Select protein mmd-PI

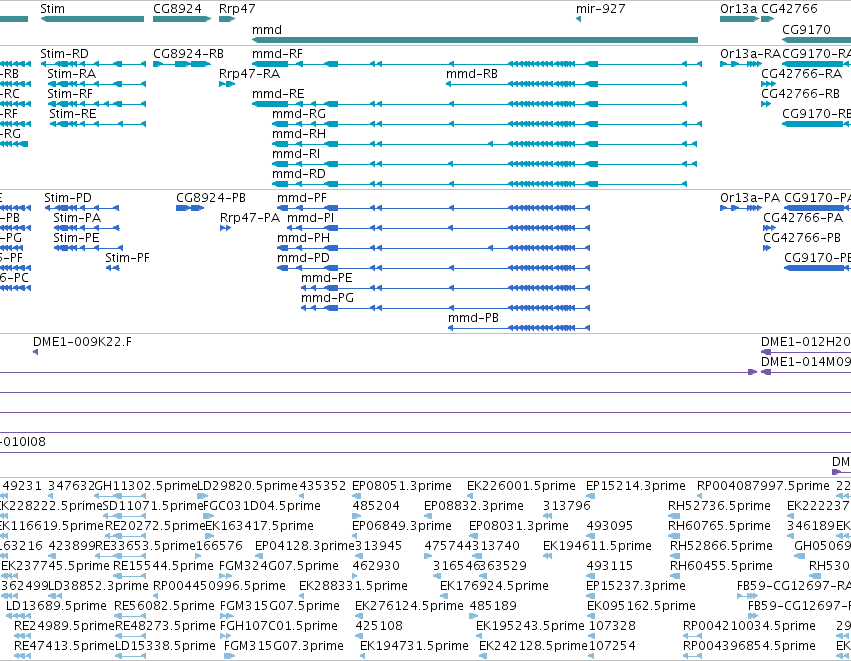[439, 228]
